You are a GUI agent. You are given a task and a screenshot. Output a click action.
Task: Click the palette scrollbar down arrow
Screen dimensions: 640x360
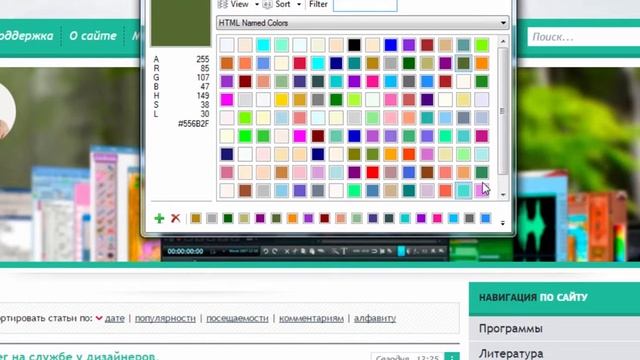click(x=503, y=195)
